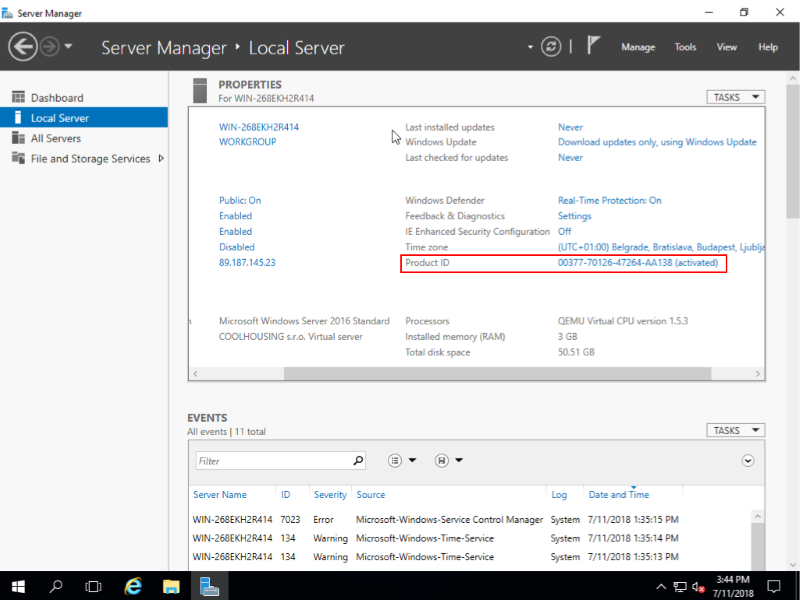
Task: Select Time-Service warning at 1:35:14 PM
Action: [x=469, y=538]
